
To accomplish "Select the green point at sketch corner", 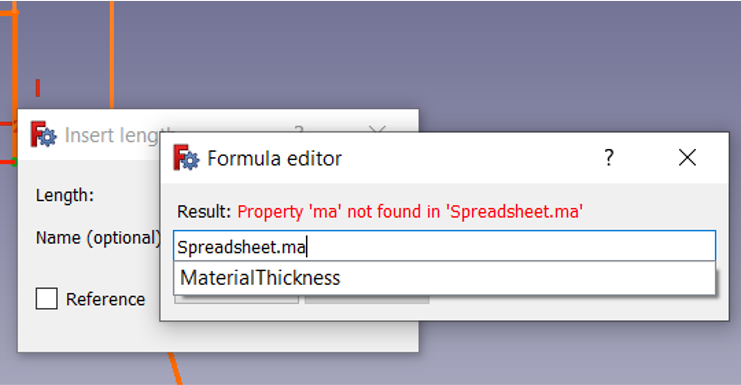I will tap(14, 162).
